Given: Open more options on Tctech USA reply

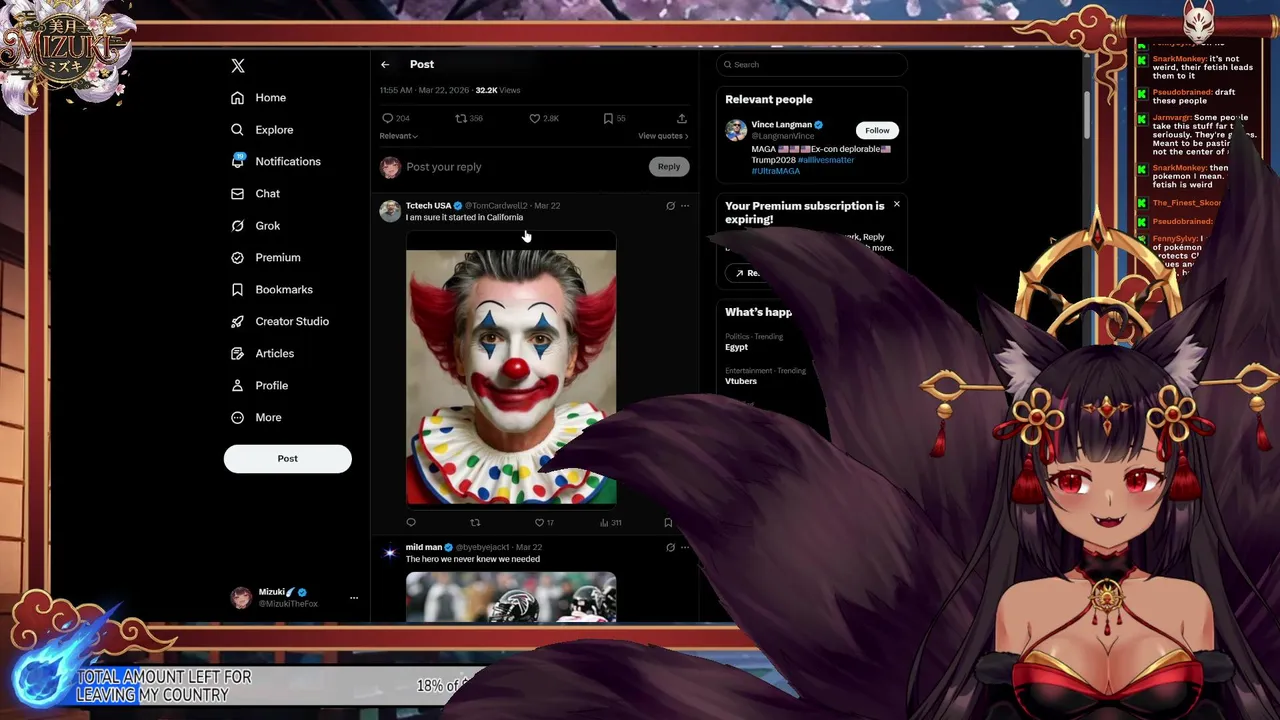Looking at the screenshot, I should 685,206.
